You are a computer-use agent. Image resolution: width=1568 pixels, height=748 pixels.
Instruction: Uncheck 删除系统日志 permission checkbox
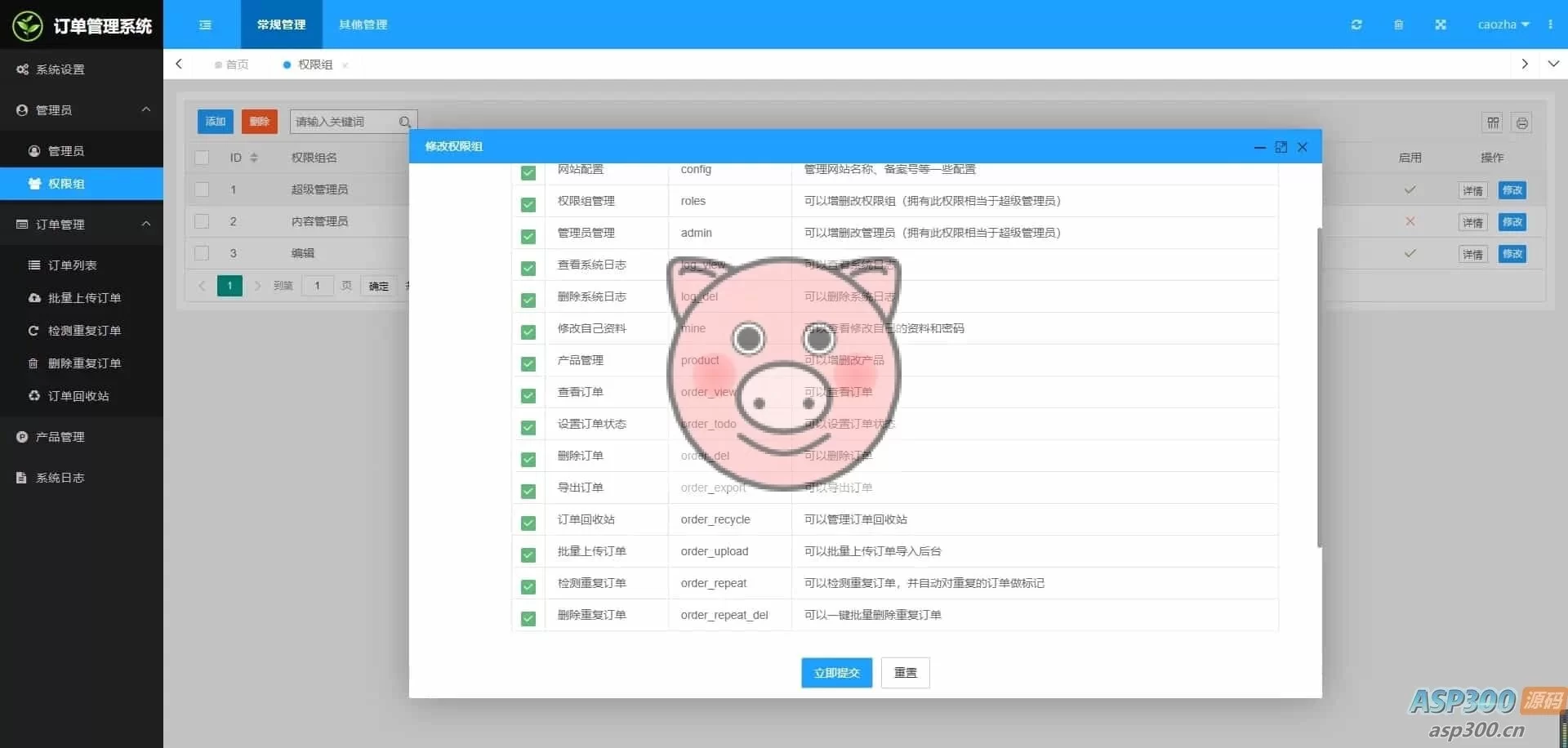(x=528, y=300)
